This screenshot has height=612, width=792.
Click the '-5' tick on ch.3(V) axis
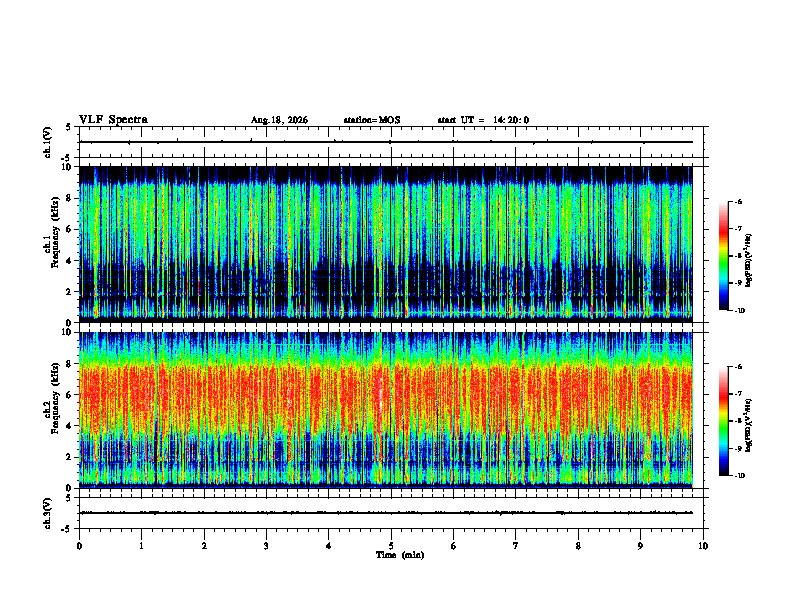point(67,529)
